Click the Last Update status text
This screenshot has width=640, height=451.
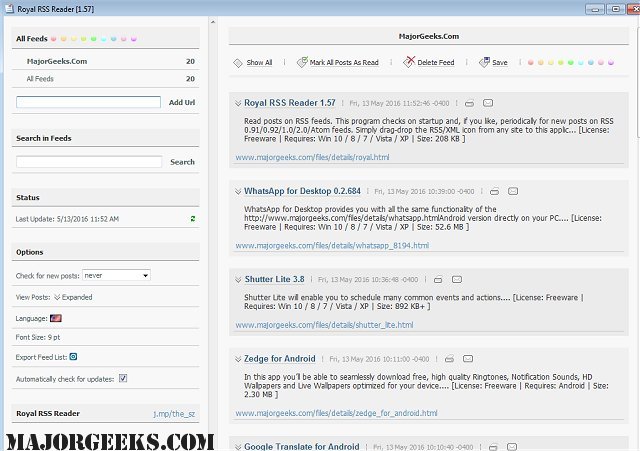pyautogui.click(x=67, y=219)
